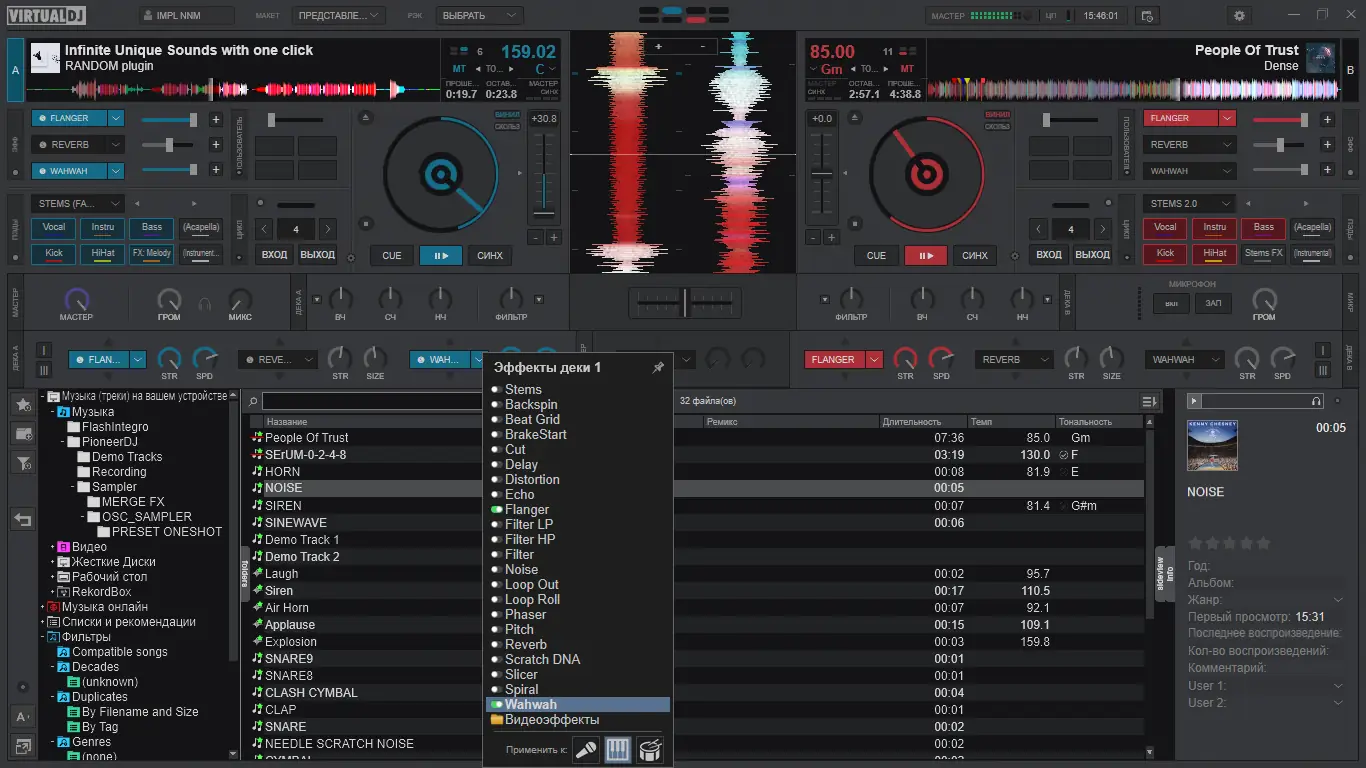Screen dimensions: 1366x768
Task: Apply effects to microphone icon
Action: click(586, 749)
